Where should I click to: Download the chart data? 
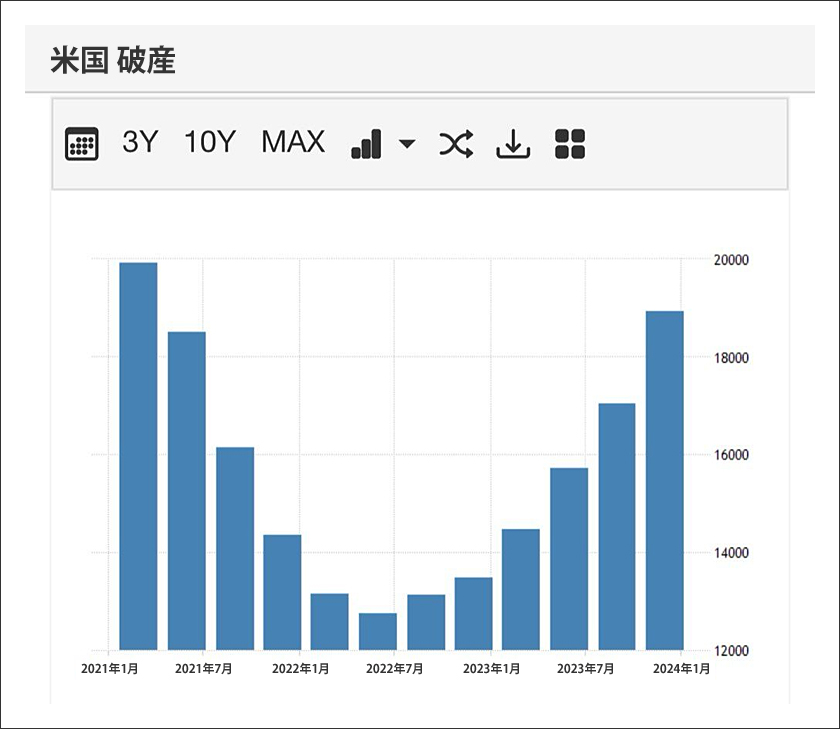coord(513,144)
